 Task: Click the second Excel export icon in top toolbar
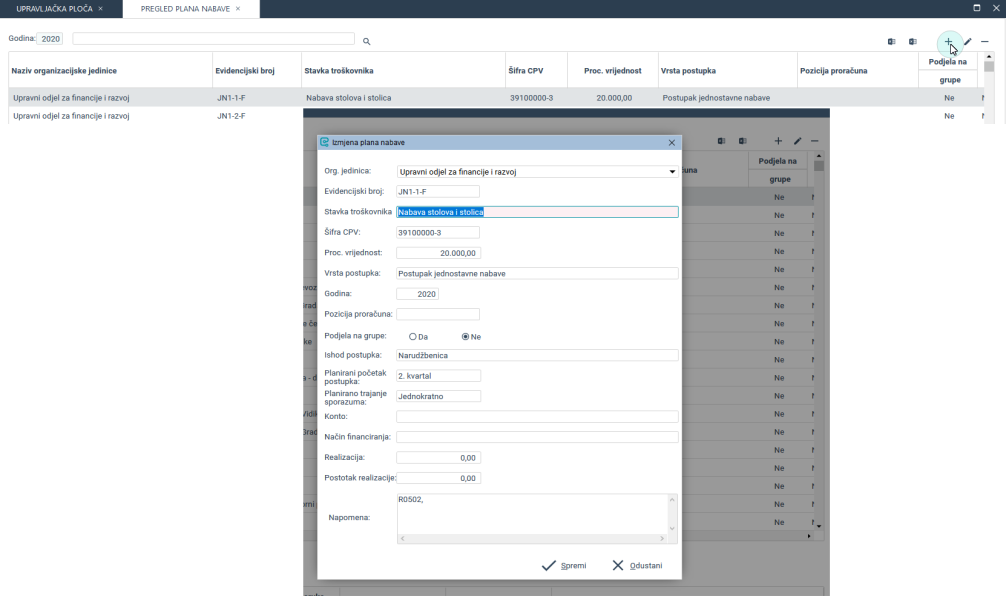(913, 42)
